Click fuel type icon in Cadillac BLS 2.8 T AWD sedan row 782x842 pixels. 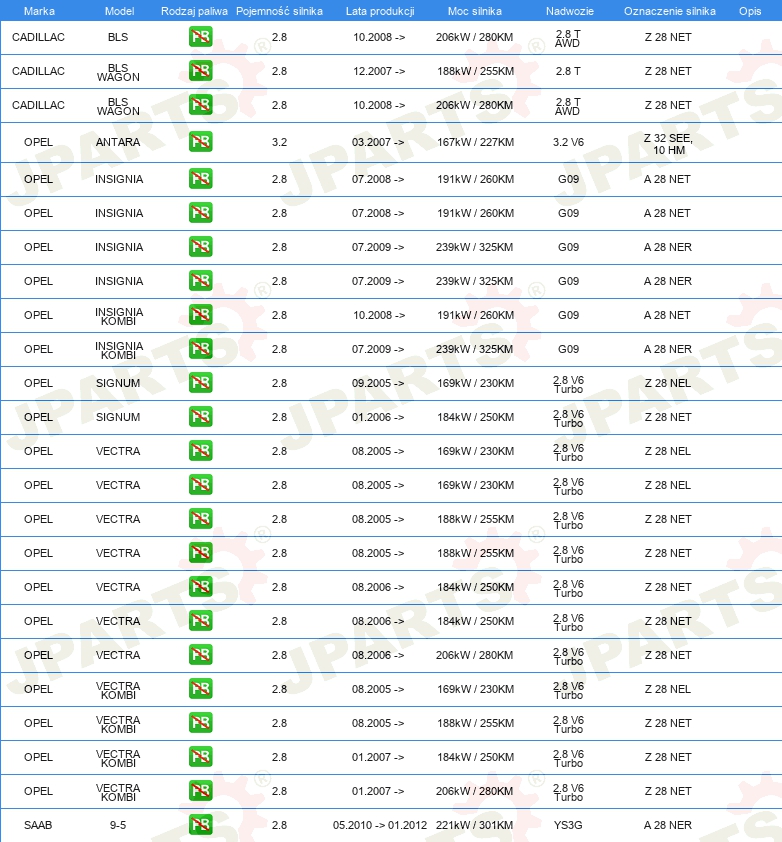click(x=200, y=37)
